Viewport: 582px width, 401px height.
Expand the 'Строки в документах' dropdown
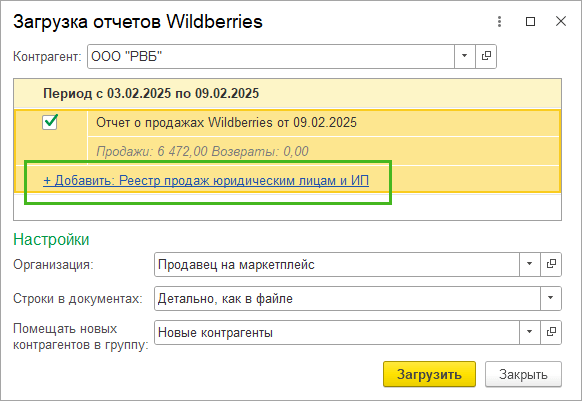click(x=551, y=298)
